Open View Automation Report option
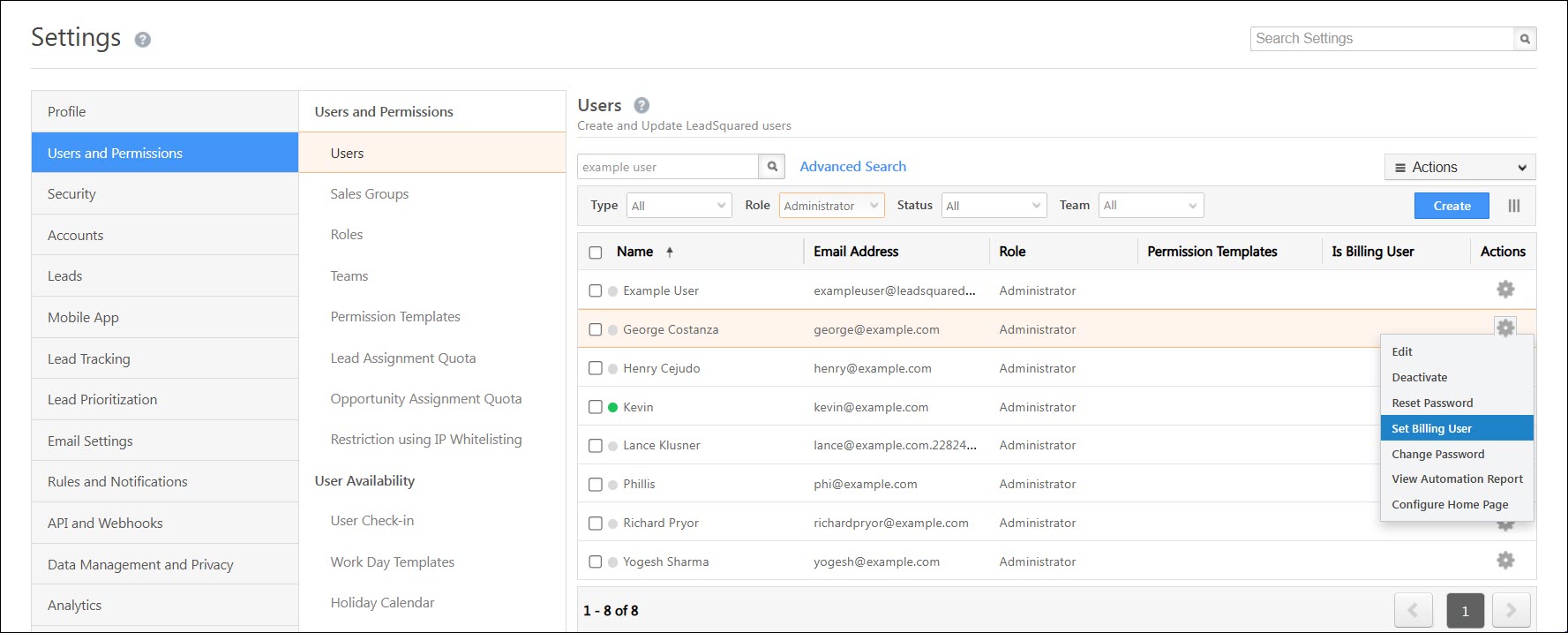This screenshot has width=1568, height=633. (1457, 479)
